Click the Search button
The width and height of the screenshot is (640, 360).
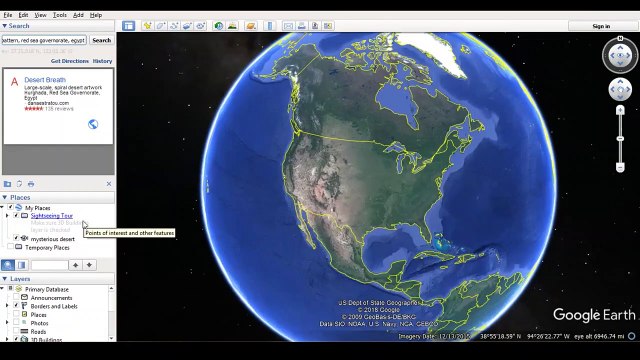(x=102, y=40)
